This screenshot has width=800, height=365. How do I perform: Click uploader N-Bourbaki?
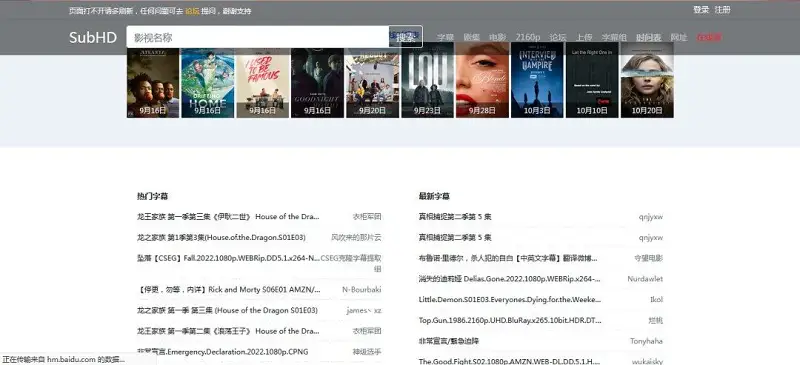click(x=362, y=289)
